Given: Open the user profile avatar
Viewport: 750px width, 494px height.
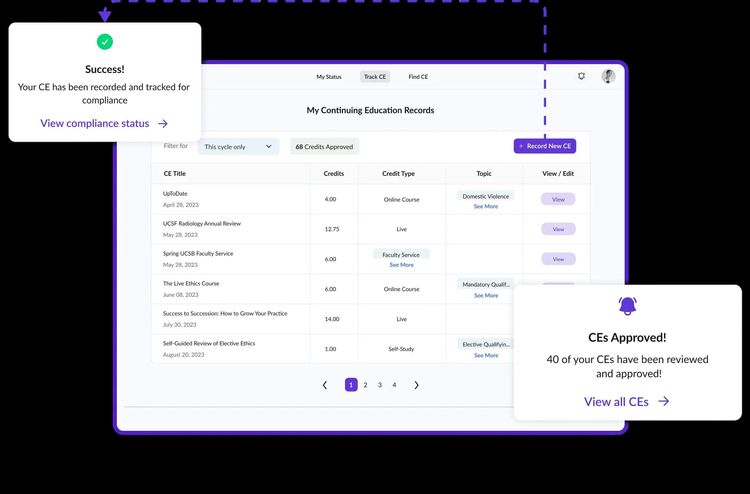Looking at the screenshot, I should pos(608,76).
